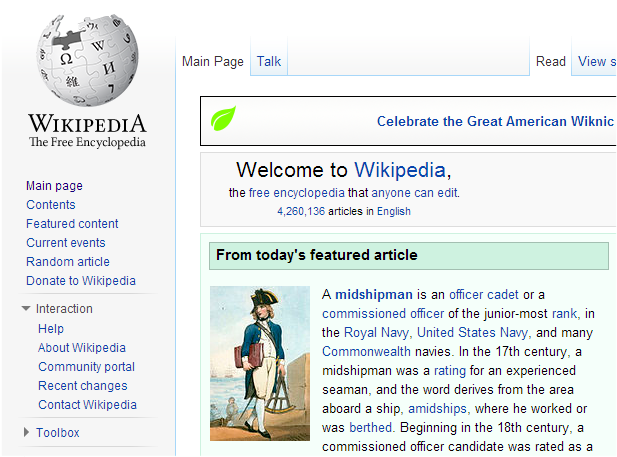Open the Featured content sidebar link
This screenshot has width=617, height=457.
(x=72, y=224)
